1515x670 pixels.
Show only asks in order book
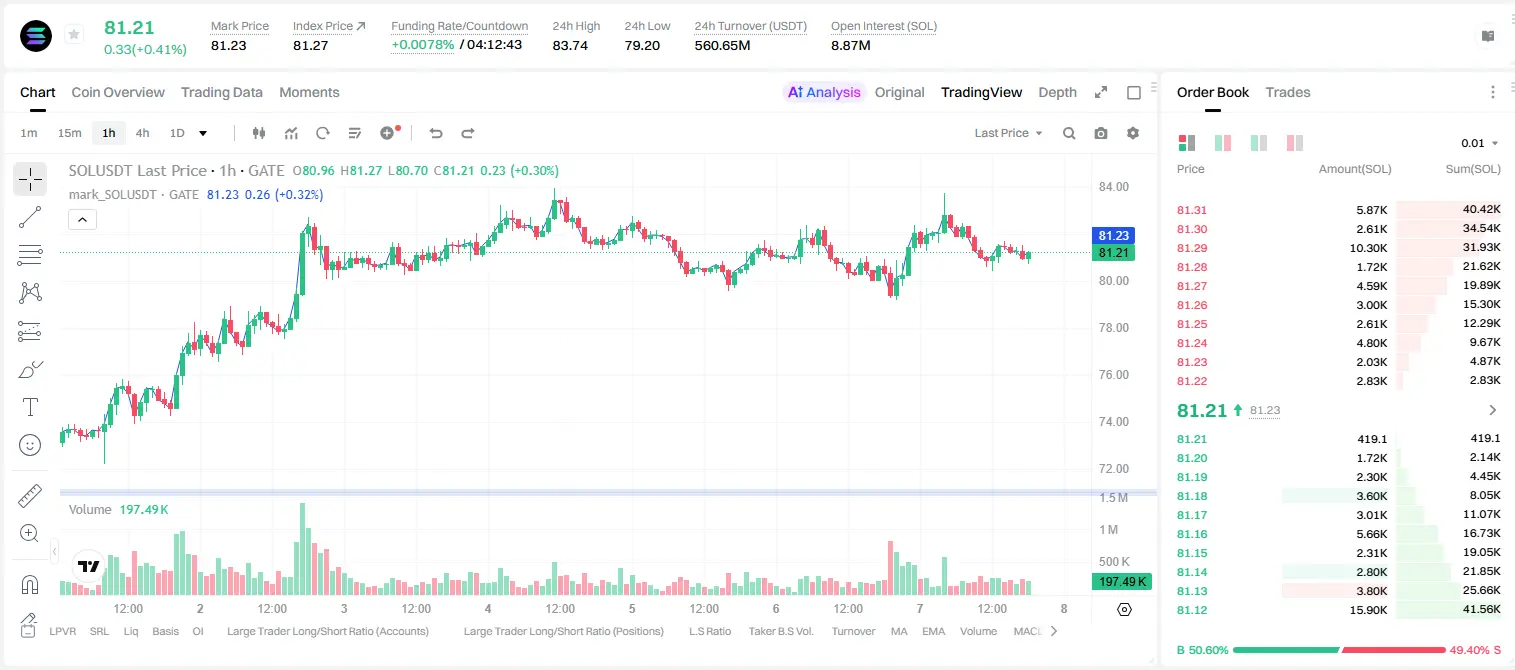[1294, 143]
